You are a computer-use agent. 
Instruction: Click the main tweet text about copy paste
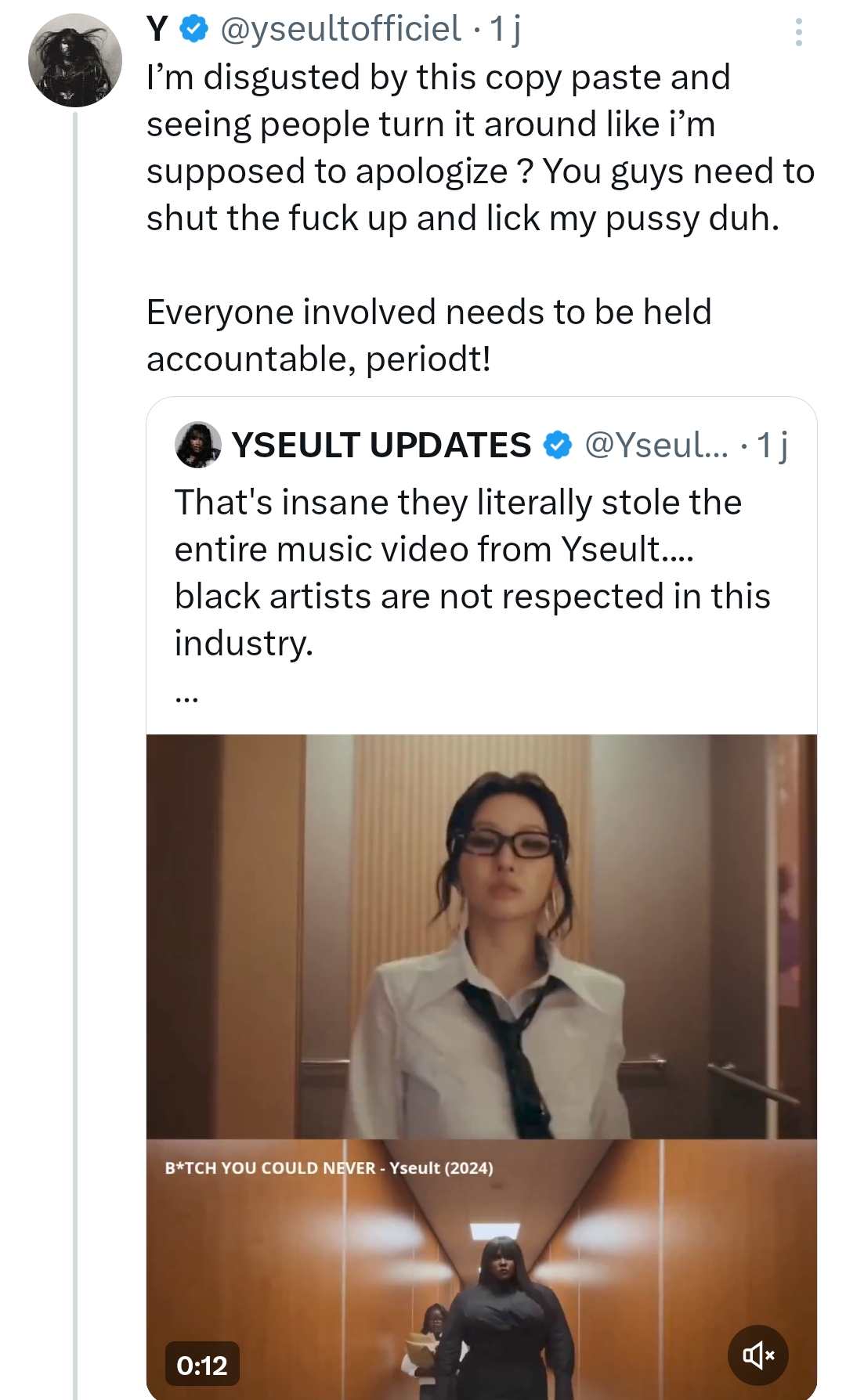pos(480,218)
